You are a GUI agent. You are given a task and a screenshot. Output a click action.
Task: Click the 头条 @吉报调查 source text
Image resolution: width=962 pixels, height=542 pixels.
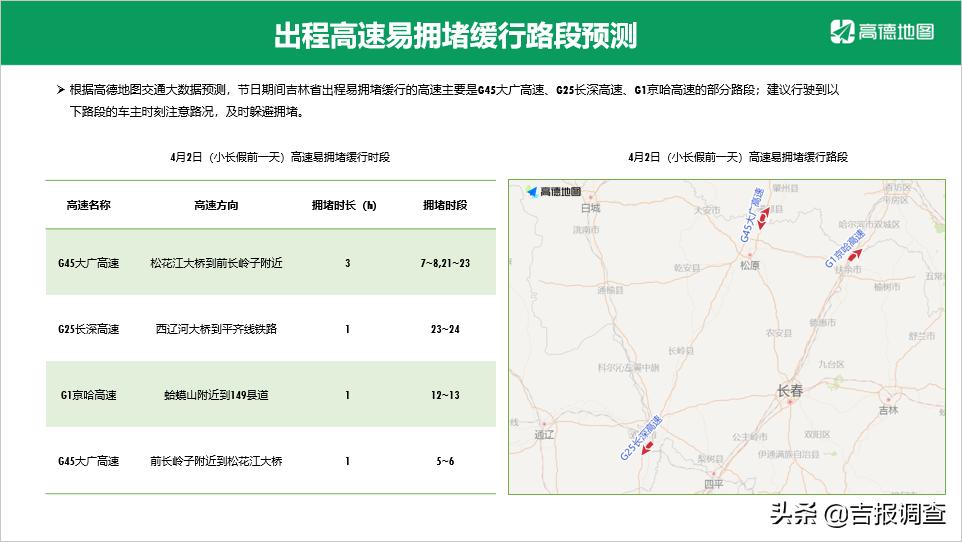(858, 514)
